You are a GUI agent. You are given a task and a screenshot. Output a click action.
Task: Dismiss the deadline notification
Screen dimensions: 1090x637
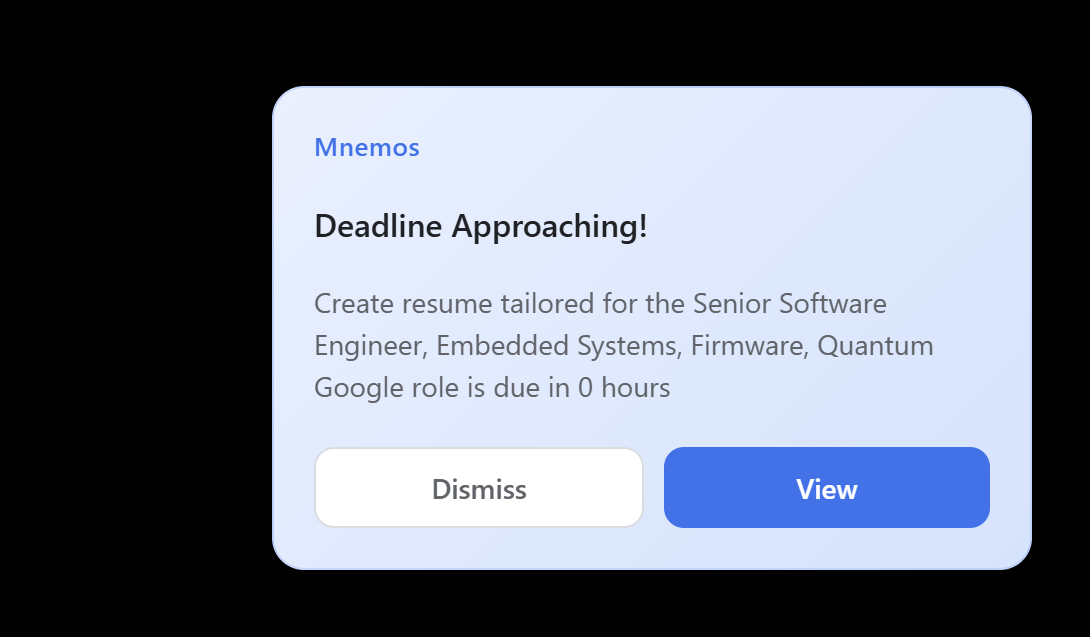pos(478,487)
